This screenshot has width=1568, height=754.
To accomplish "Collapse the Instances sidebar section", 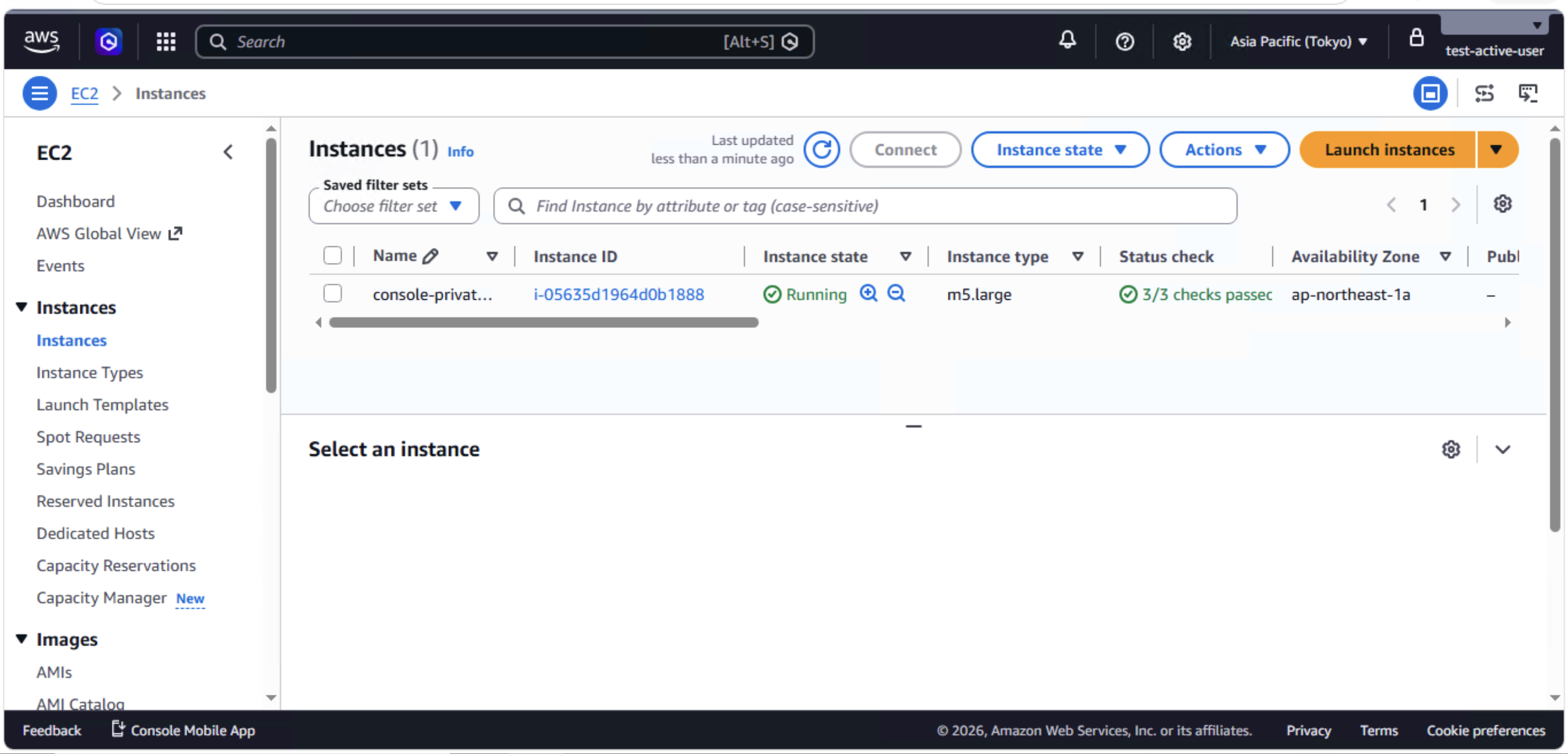I will click(x=22, y=306).
